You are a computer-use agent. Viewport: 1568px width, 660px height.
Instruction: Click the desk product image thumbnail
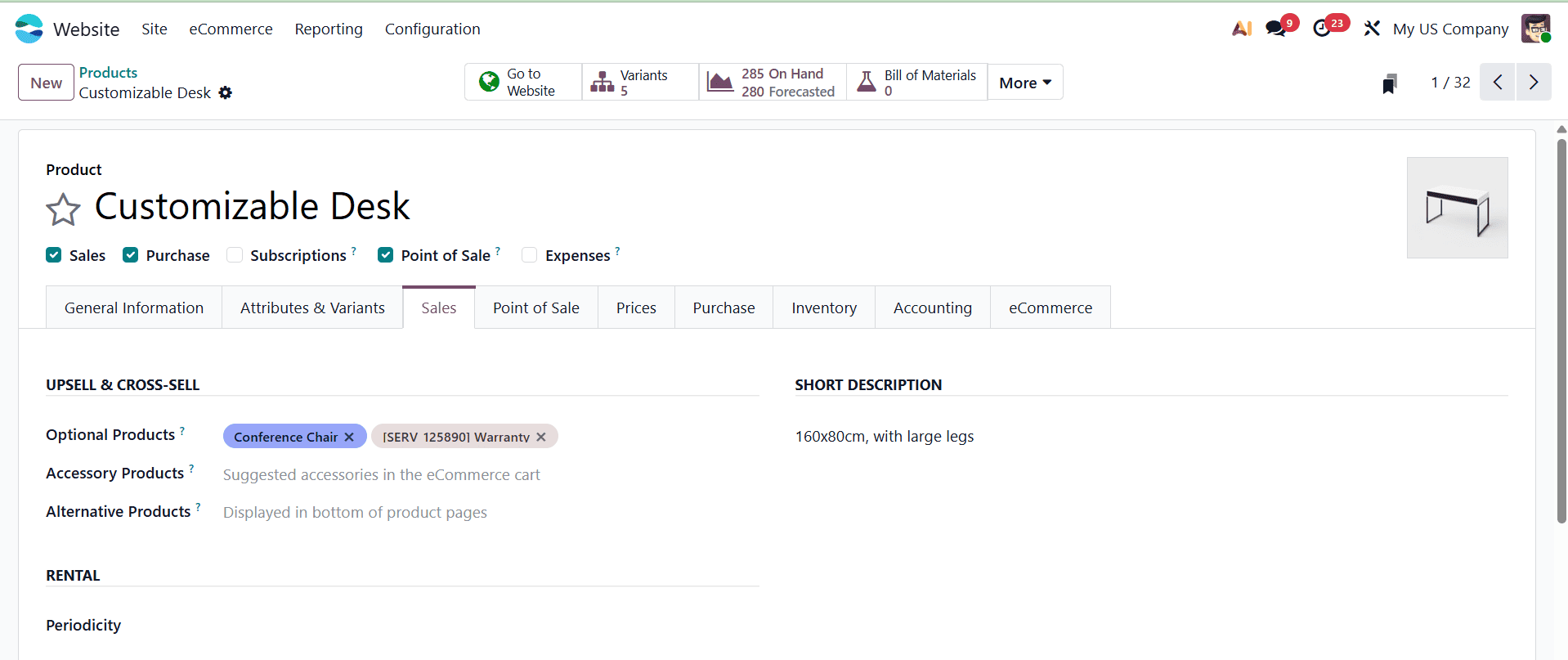pos(1458,208)
